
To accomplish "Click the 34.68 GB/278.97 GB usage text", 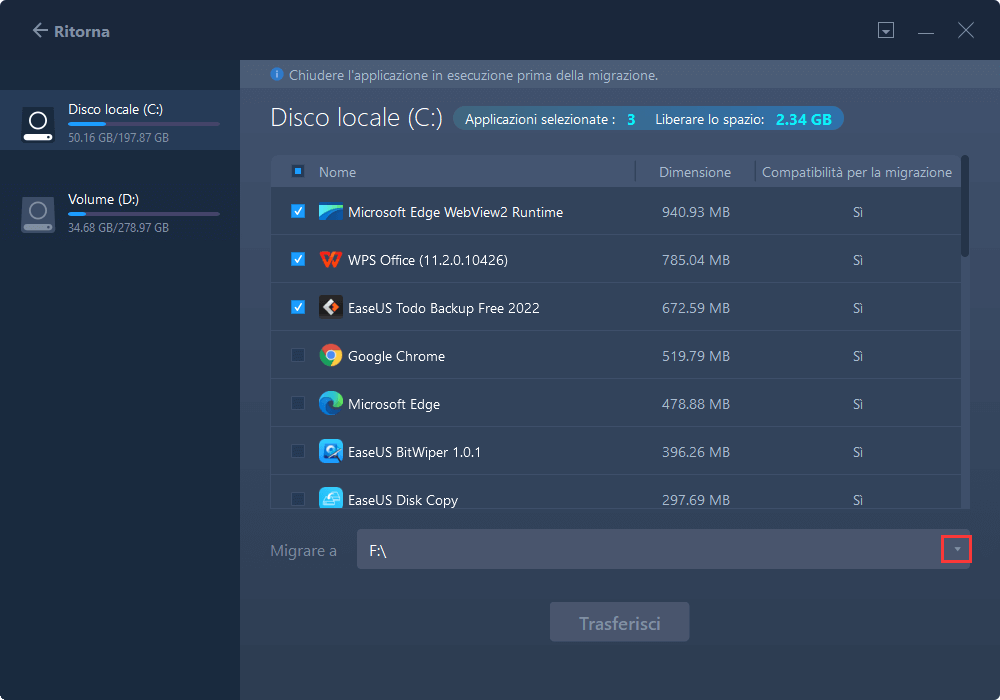I will click(119, 228).
